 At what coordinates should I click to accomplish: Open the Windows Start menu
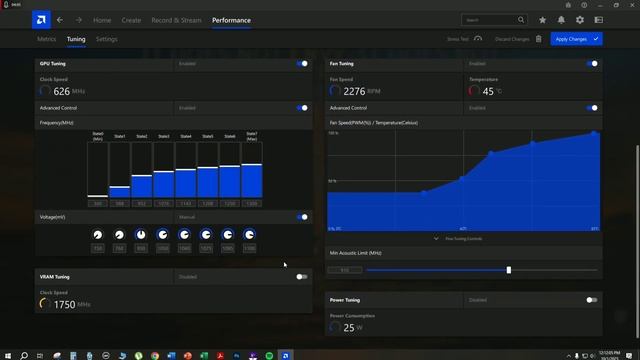pyautogui.click(x=8, y=356)
